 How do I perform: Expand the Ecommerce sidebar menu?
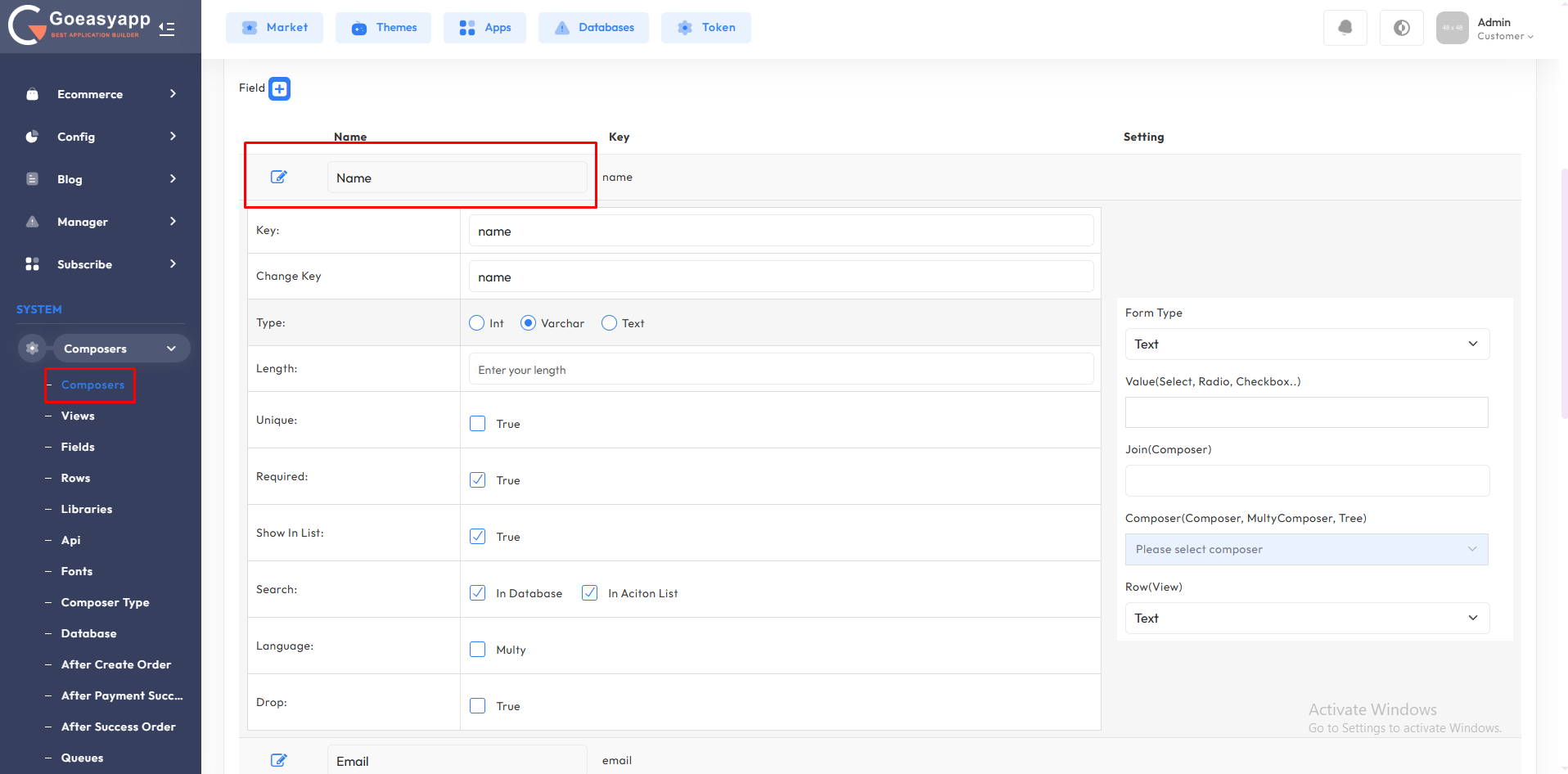[x=101, y=94]
